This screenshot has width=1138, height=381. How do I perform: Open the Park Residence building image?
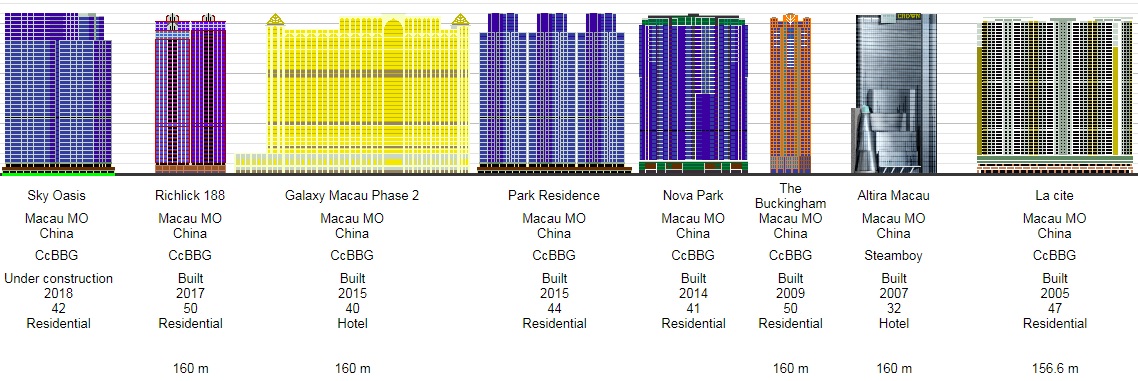(555, 94)
